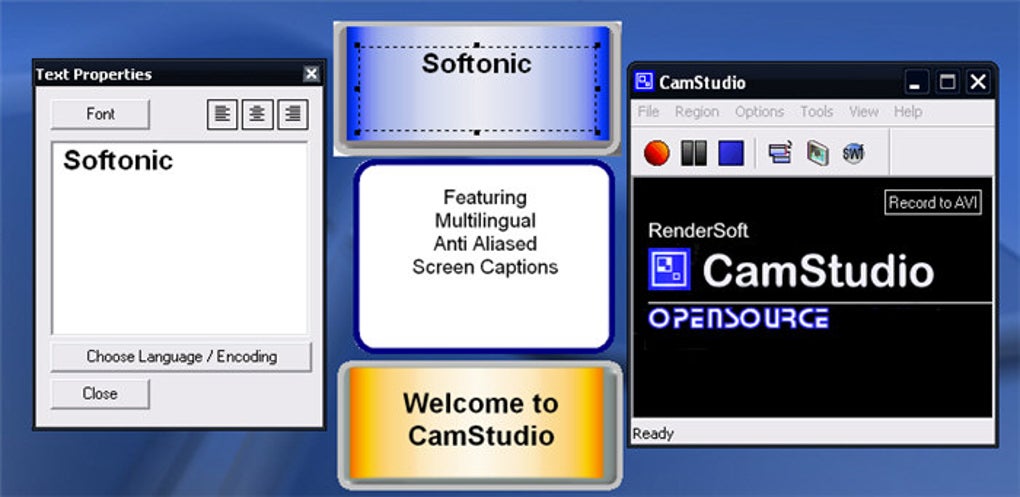Stop recording with the blue square button
Image resolution: width=1020 pixels, height=497 pixels.
[x=731, y=154]
